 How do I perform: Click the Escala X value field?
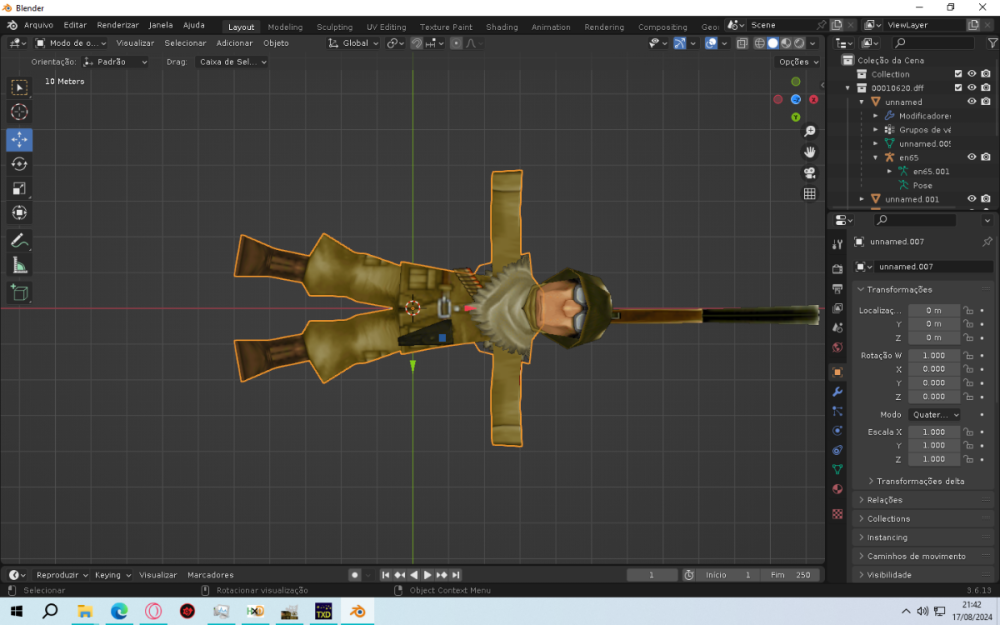[934, 432]
